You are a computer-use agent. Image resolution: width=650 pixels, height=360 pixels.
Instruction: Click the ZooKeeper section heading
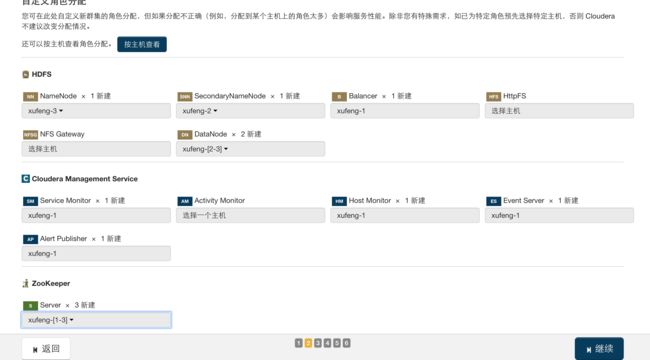tap(51, 283)
